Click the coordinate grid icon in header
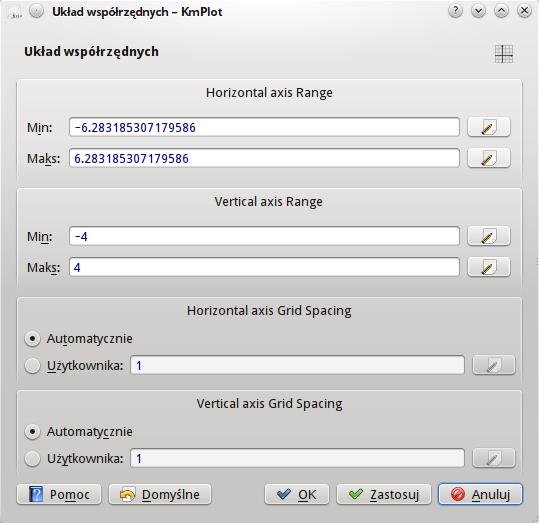This screenshot has width=539, height=523. pyautogui.click(x=504, y=54)
